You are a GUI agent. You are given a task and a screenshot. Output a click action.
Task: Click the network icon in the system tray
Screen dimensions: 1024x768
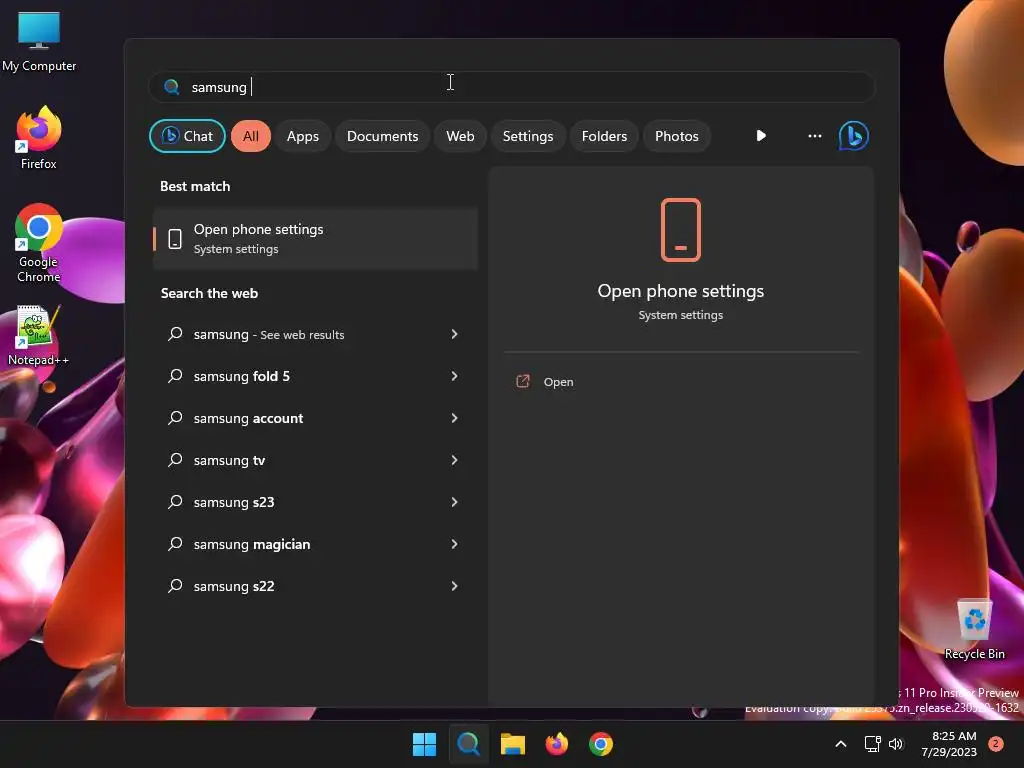[x=872, y=744]
